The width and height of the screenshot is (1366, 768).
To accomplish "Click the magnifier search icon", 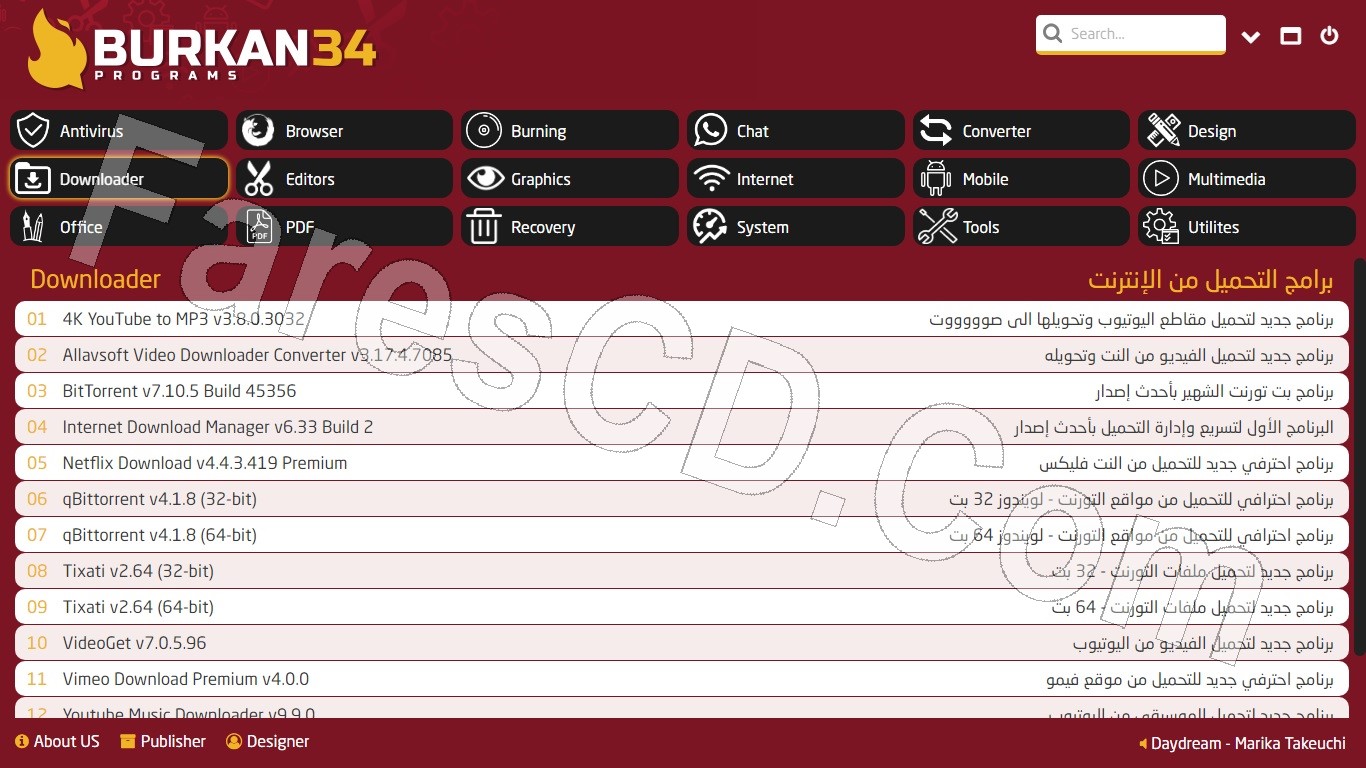I will (1052, 34).
